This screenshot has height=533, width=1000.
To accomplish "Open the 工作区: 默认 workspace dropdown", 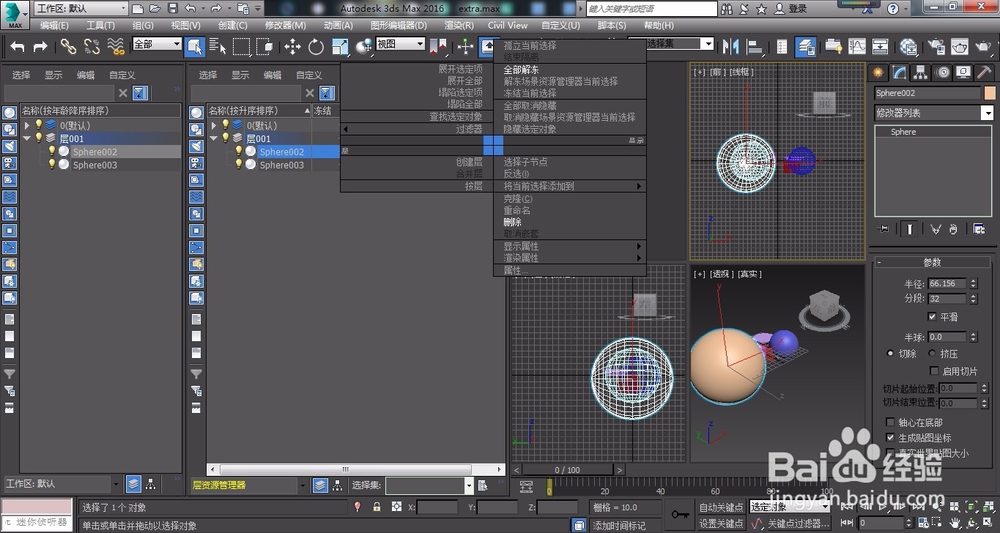I will click(81, 8).
